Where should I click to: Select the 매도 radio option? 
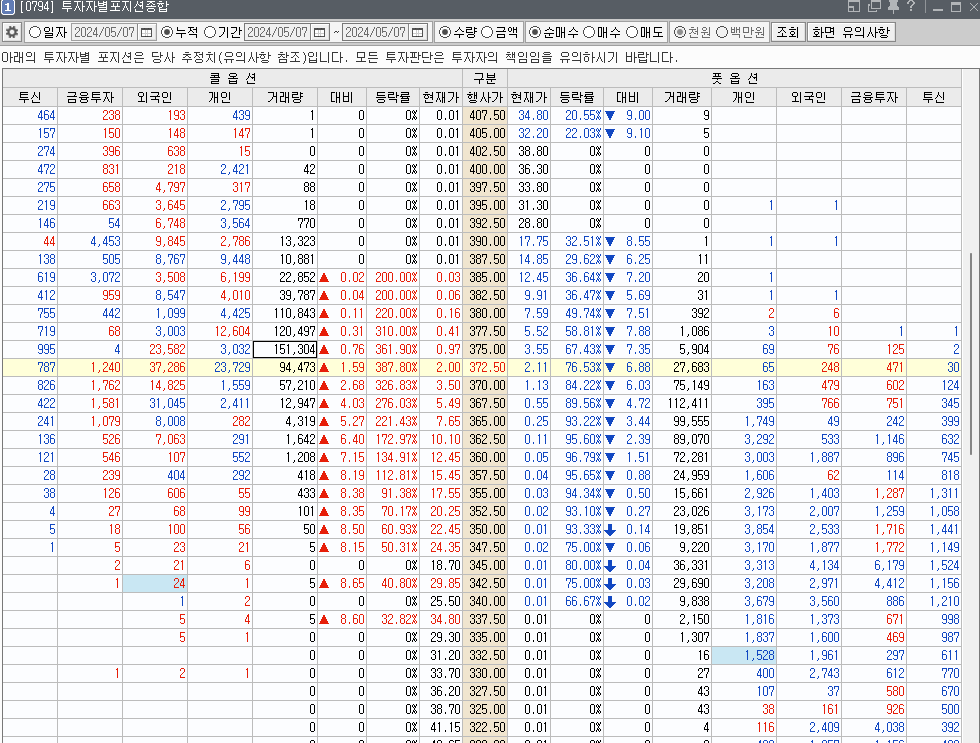point(631,32)
